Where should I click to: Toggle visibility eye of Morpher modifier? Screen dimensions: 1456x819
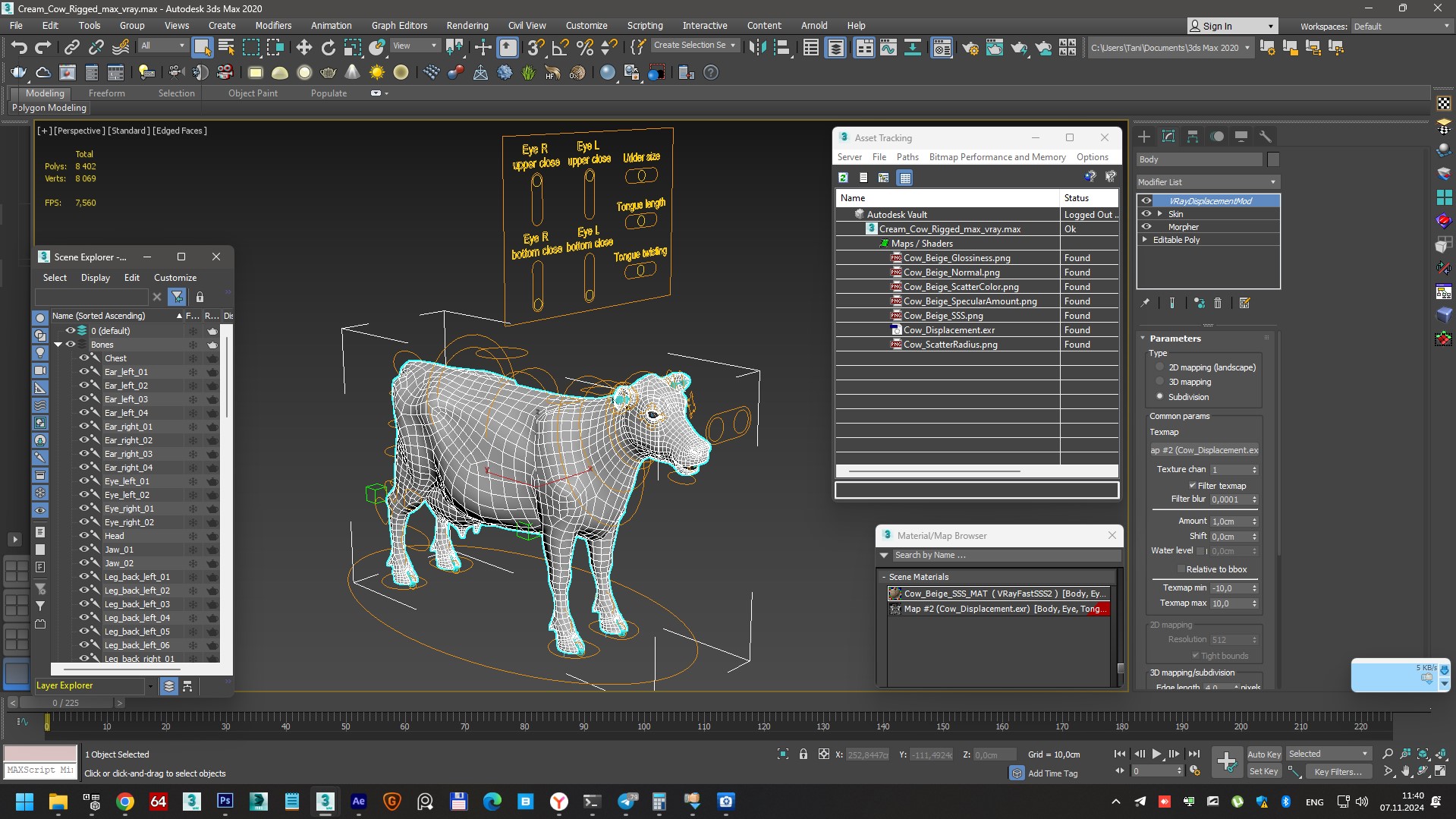[x=1146, y=227]
